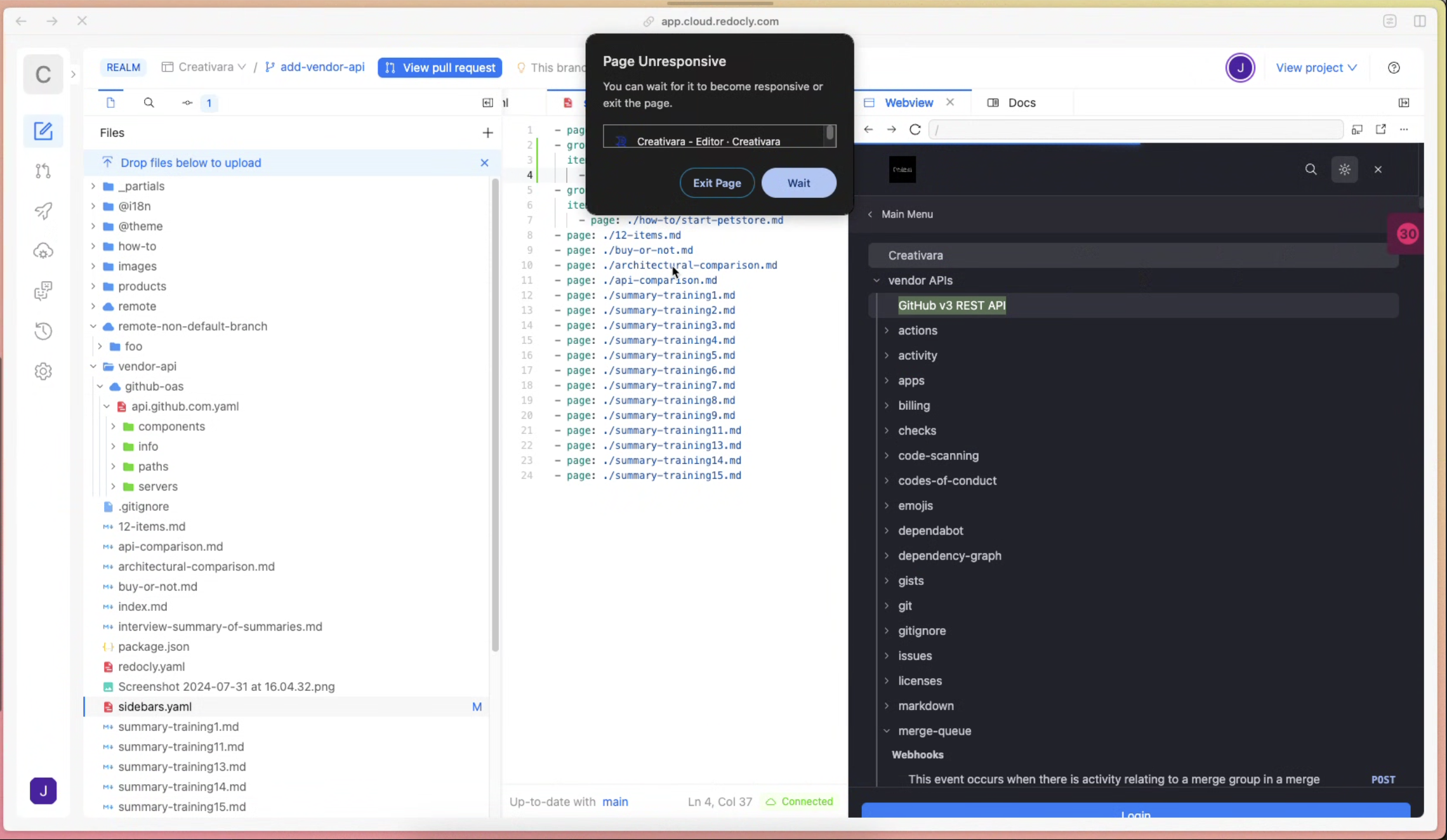Expand the _partials folder
Image resolution: width=1447 pixels, height=840 pixels.
point(93,186)
